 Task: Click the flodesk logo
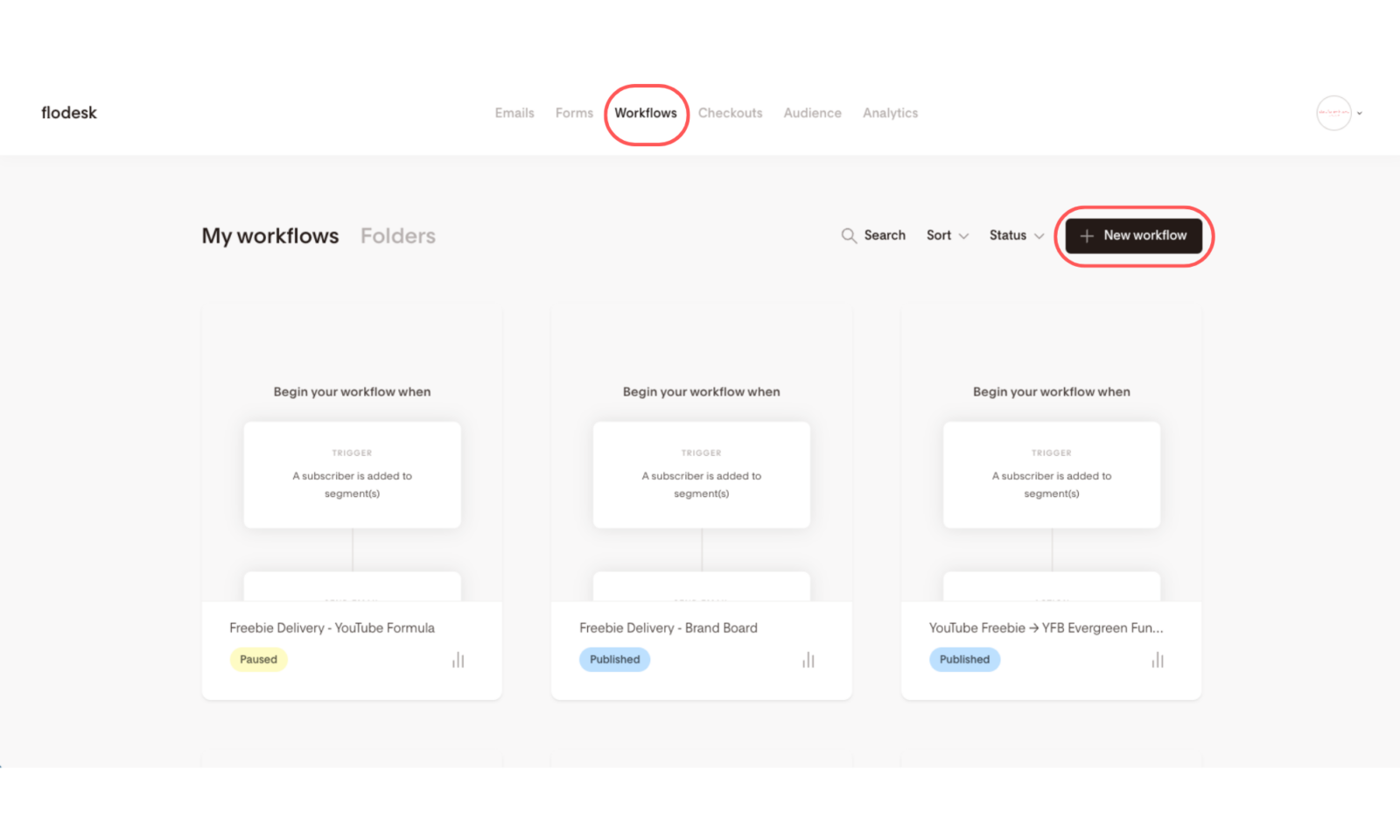point(68,112)
